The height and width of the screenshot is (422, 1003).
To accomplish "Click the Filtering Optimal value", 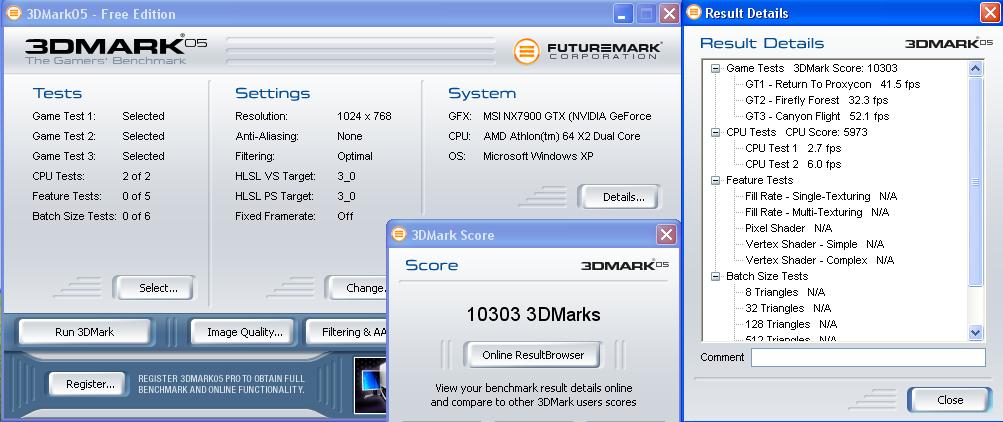I will point(355,156).
